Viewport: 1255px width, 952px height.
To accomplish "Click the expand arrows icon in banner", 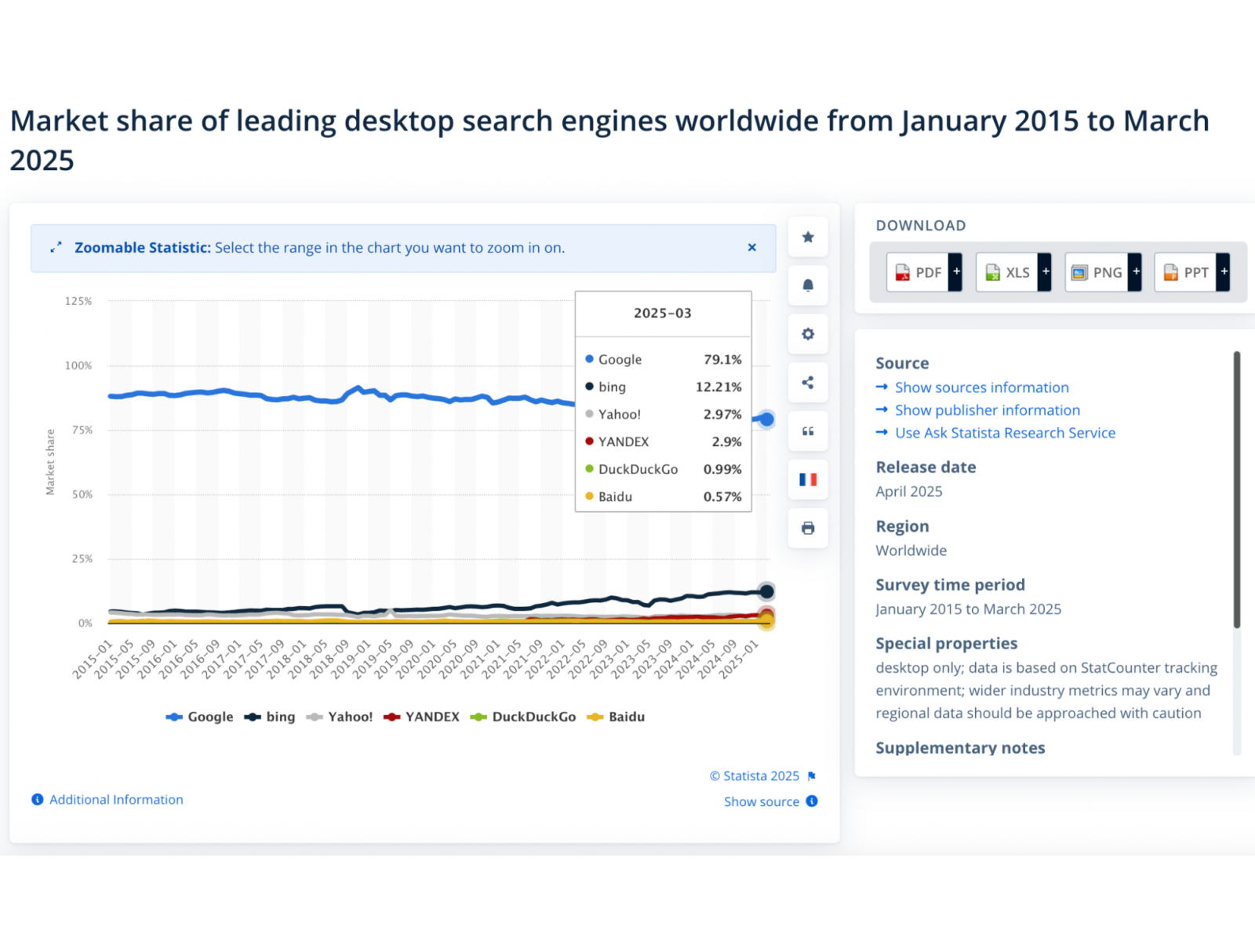I will tap(56, 248).
